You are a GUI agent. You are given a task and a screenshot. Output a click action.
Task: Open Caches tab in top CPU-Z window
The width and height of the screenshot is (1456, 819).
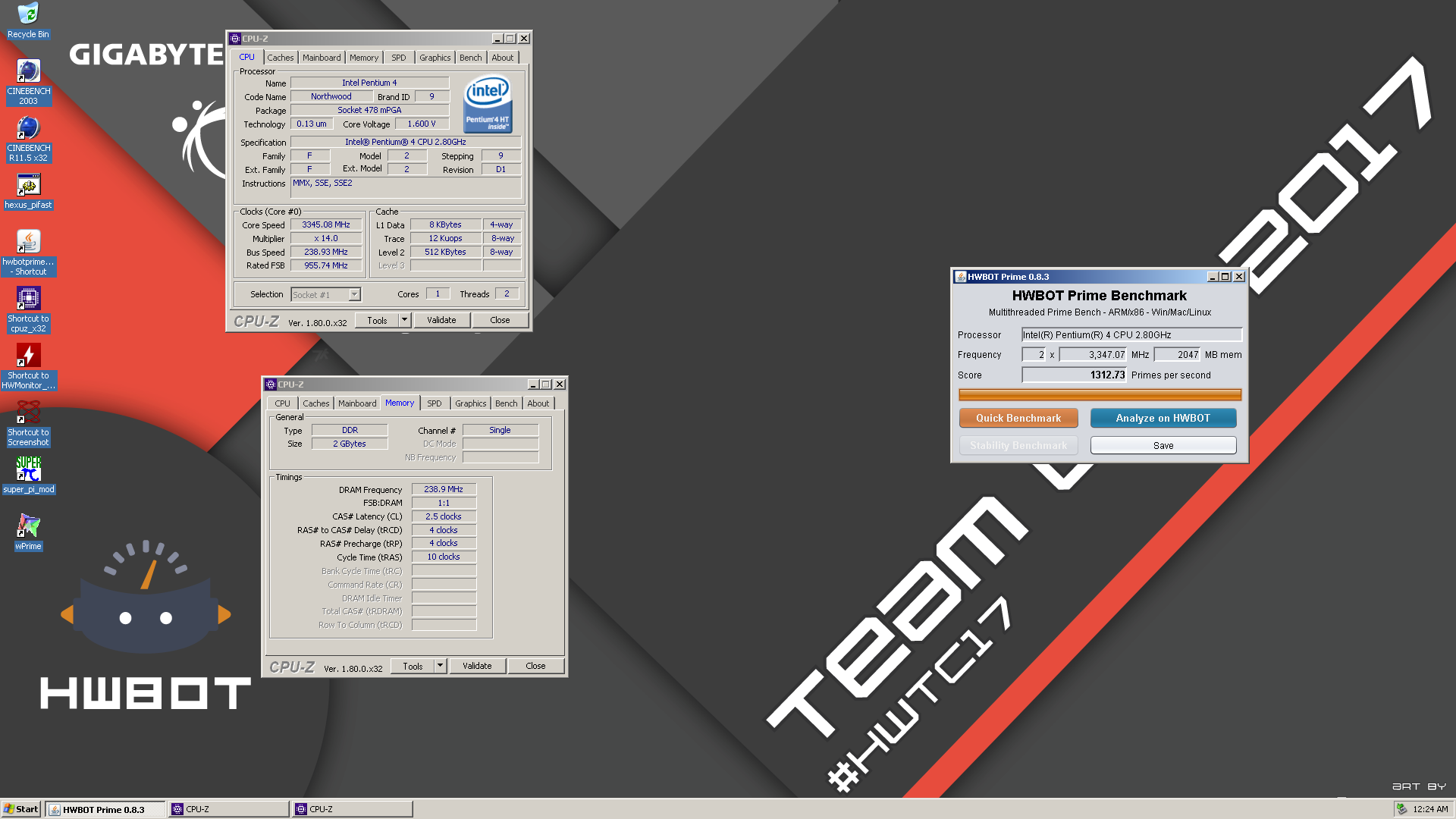coord(280,58)
